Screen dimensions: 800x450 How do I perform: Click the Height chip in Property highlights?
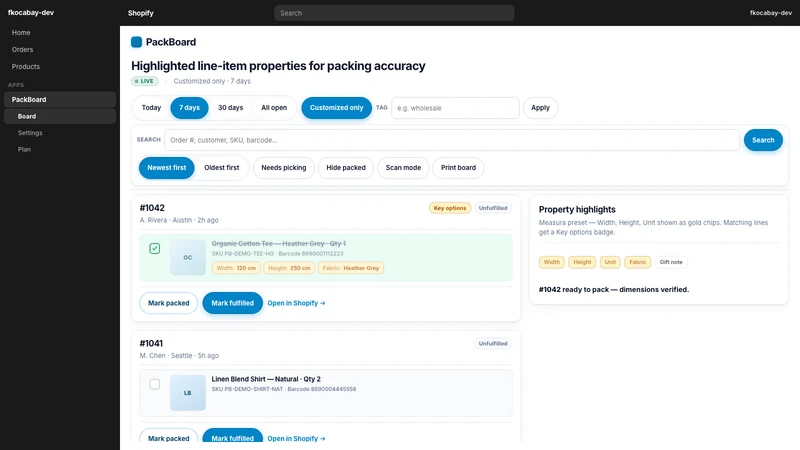point(582,262)
